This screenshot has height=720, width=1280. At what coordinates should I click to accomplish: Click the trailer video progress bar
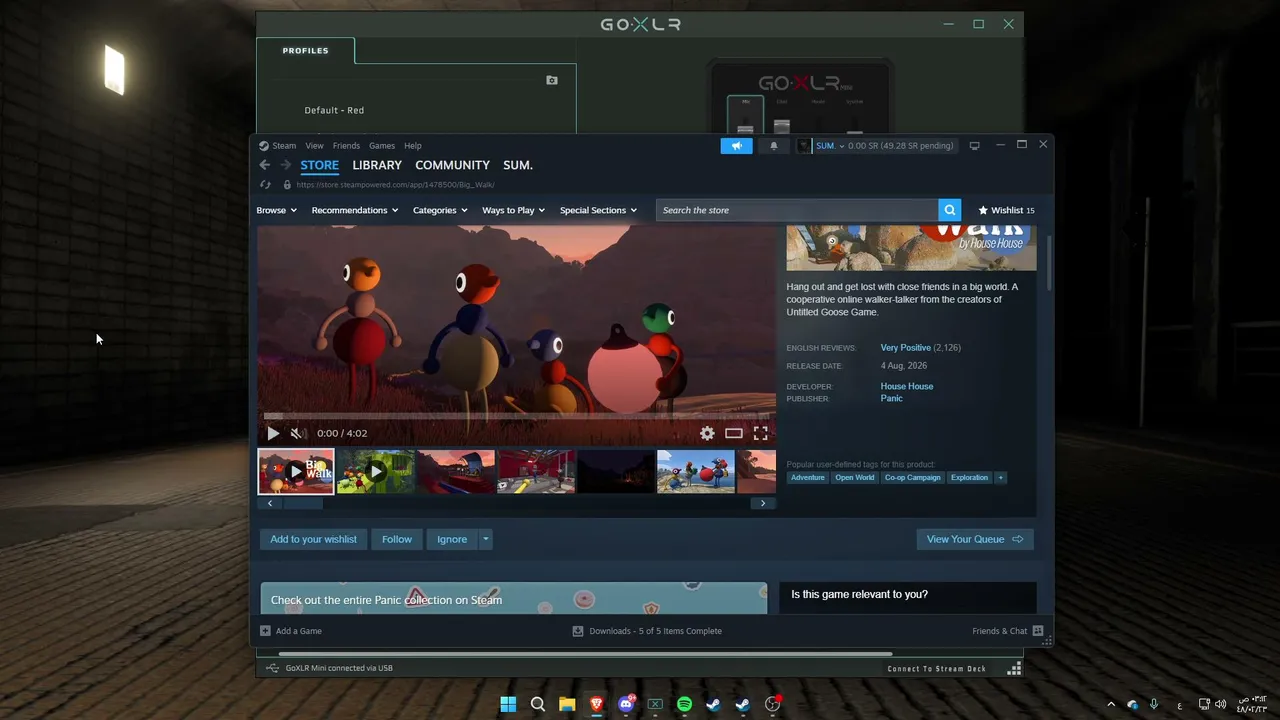coord(517,416)
